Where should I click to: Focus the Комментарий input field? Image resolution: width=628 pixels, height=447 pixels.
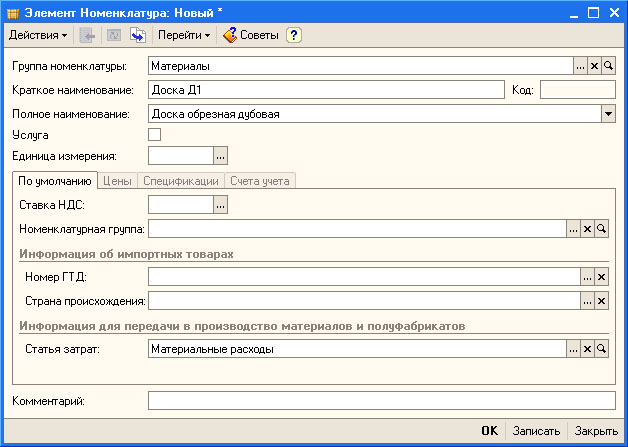[382, 401]
